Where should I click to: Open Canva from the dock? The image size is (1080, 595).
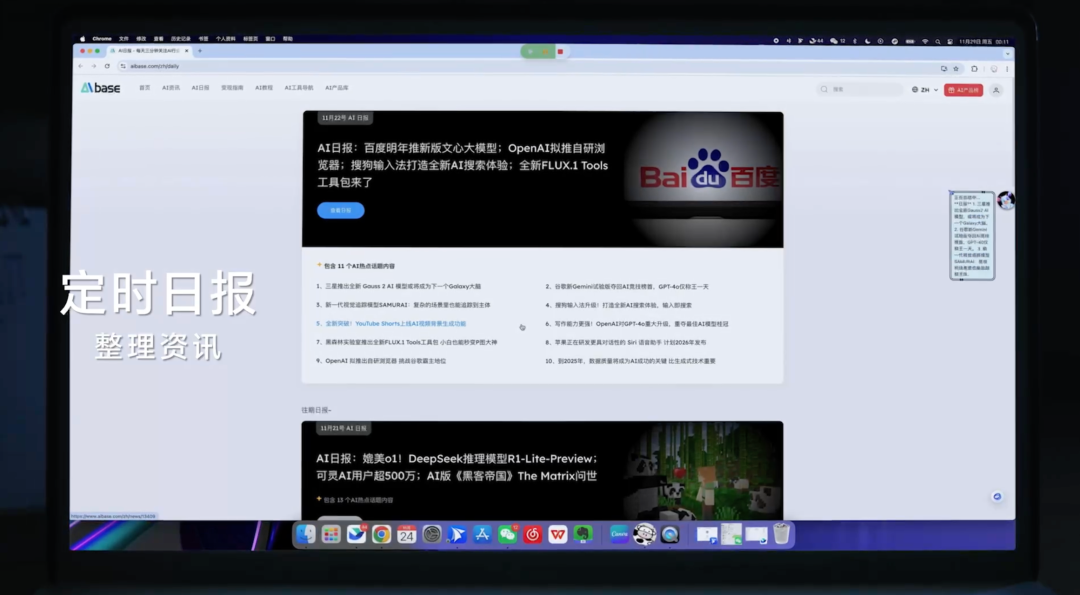(x=619, y=534)
